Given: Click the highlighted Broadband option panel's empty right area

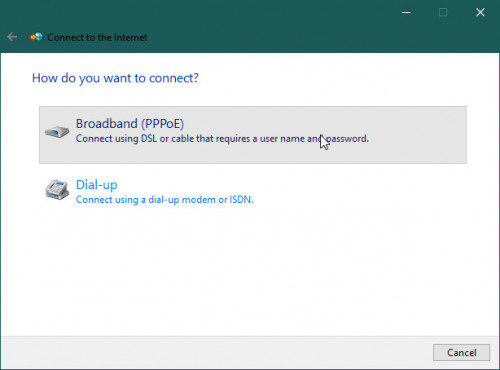Looking at the screenshot, I should click(x=417, y=135).
